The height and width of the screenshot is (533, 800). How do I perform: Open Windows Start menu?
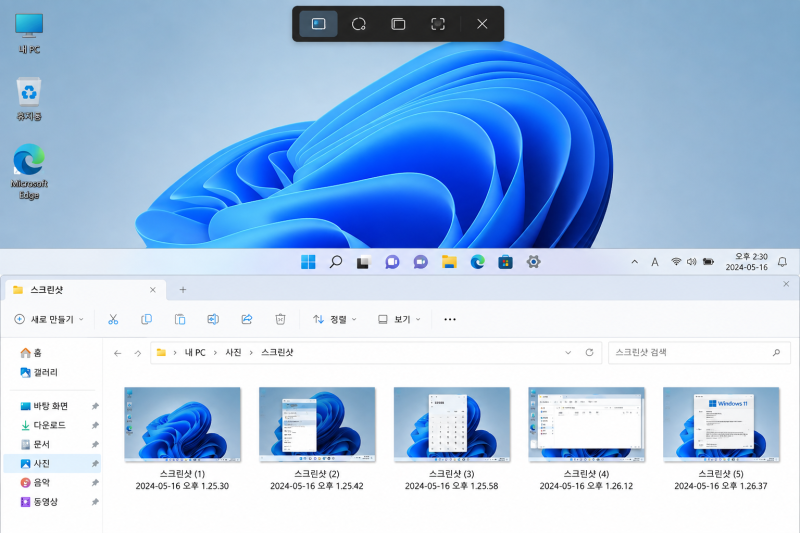pyautogui.click(x=308, y=262)
